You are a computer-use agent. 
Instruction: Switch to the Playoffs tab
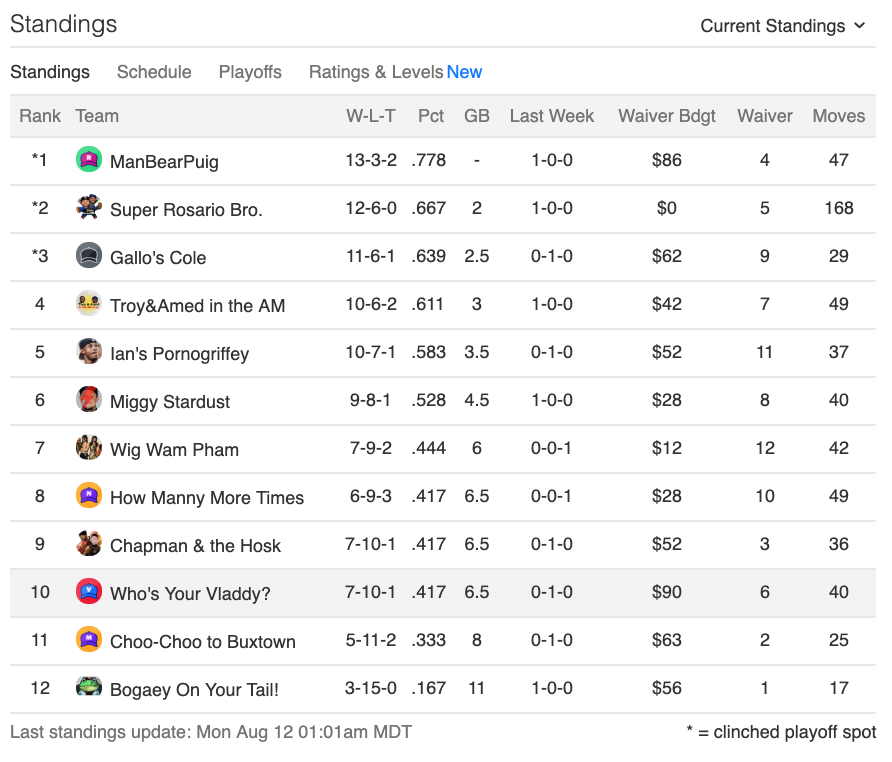250,72
